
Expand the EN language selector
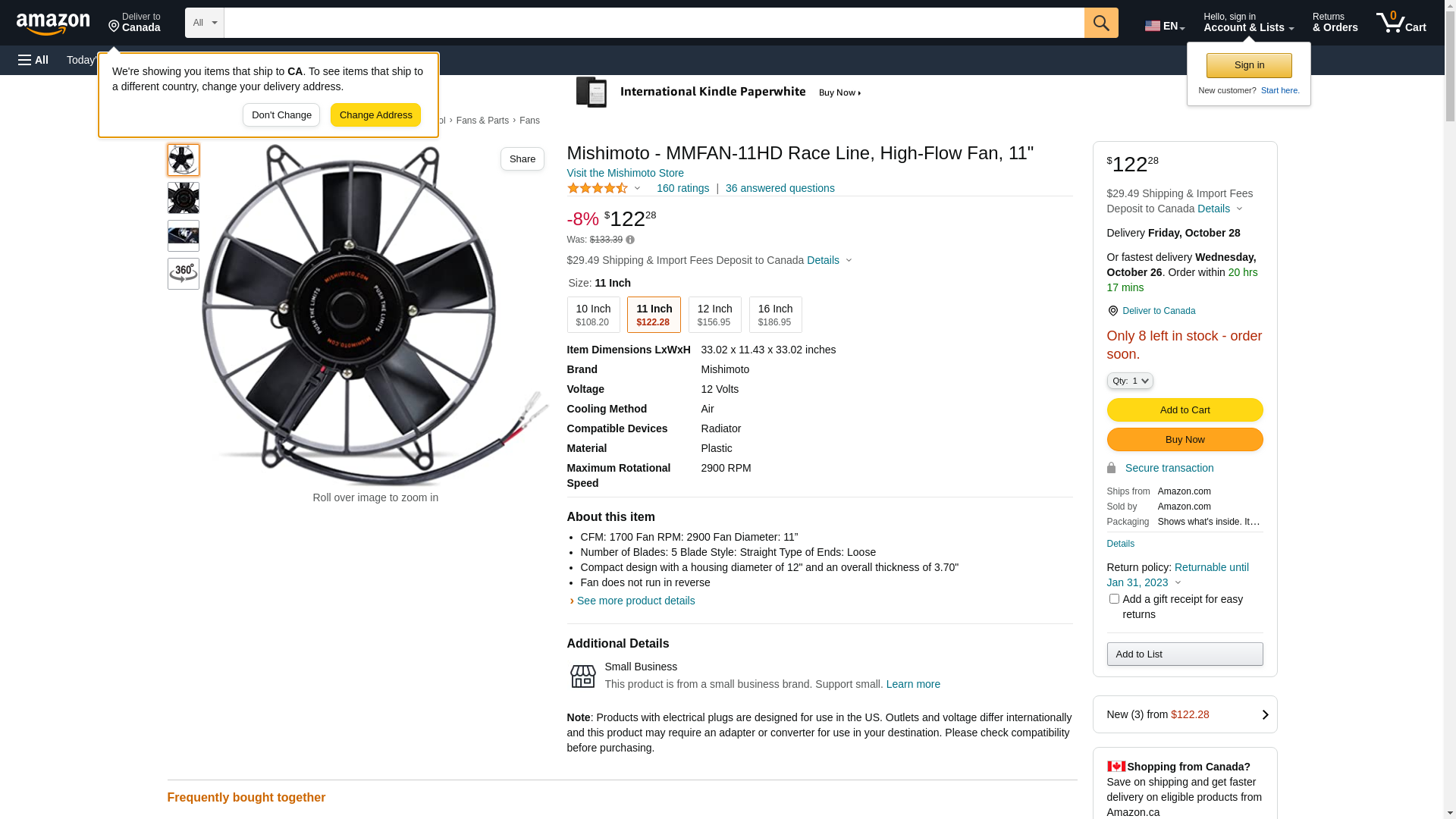pyautogui.click(x=1164, y=26)
